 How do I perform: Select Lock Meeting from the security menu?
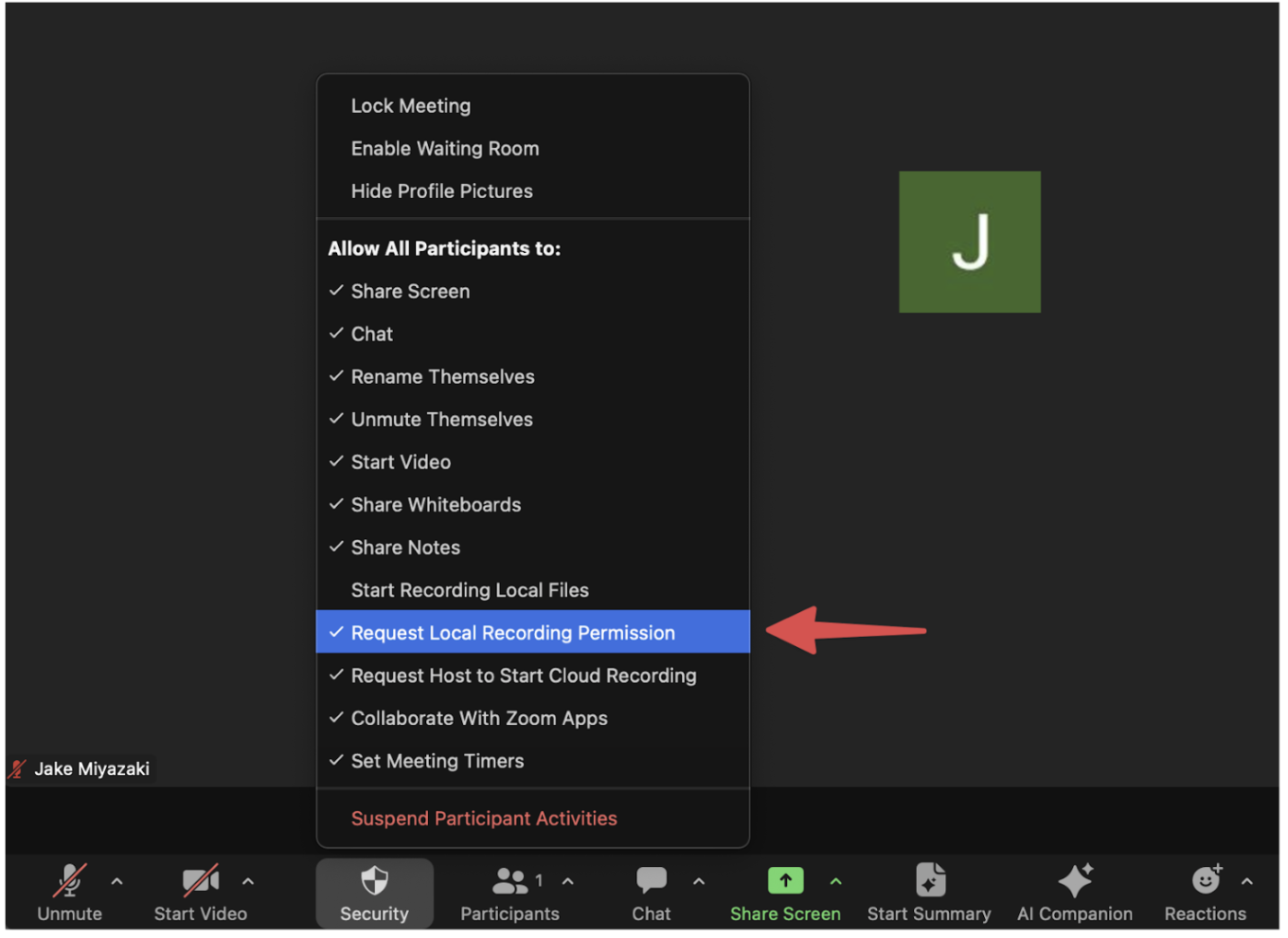410,106
